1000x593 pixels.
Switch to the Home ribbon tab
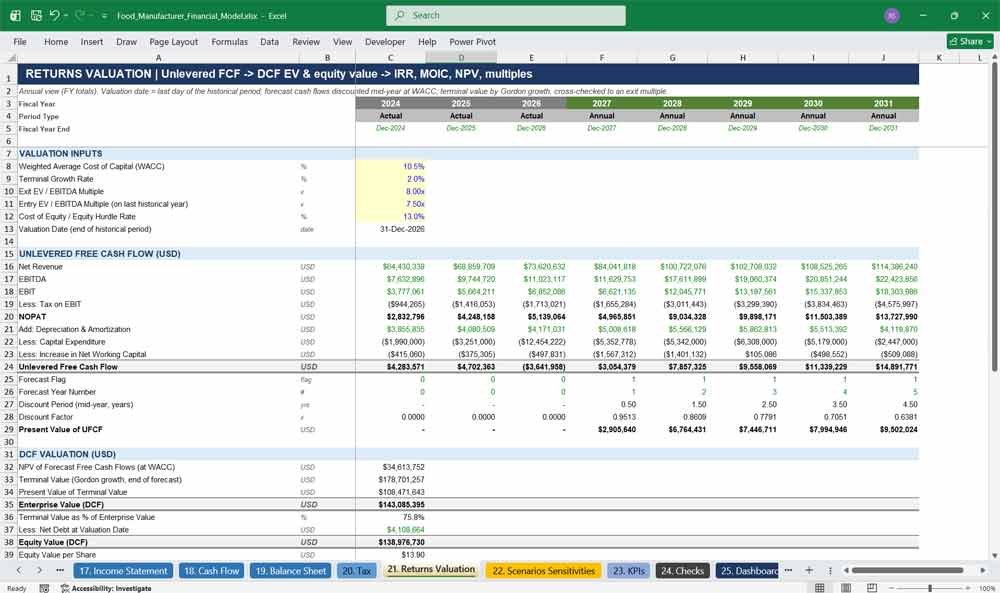[x=56, y=41]
